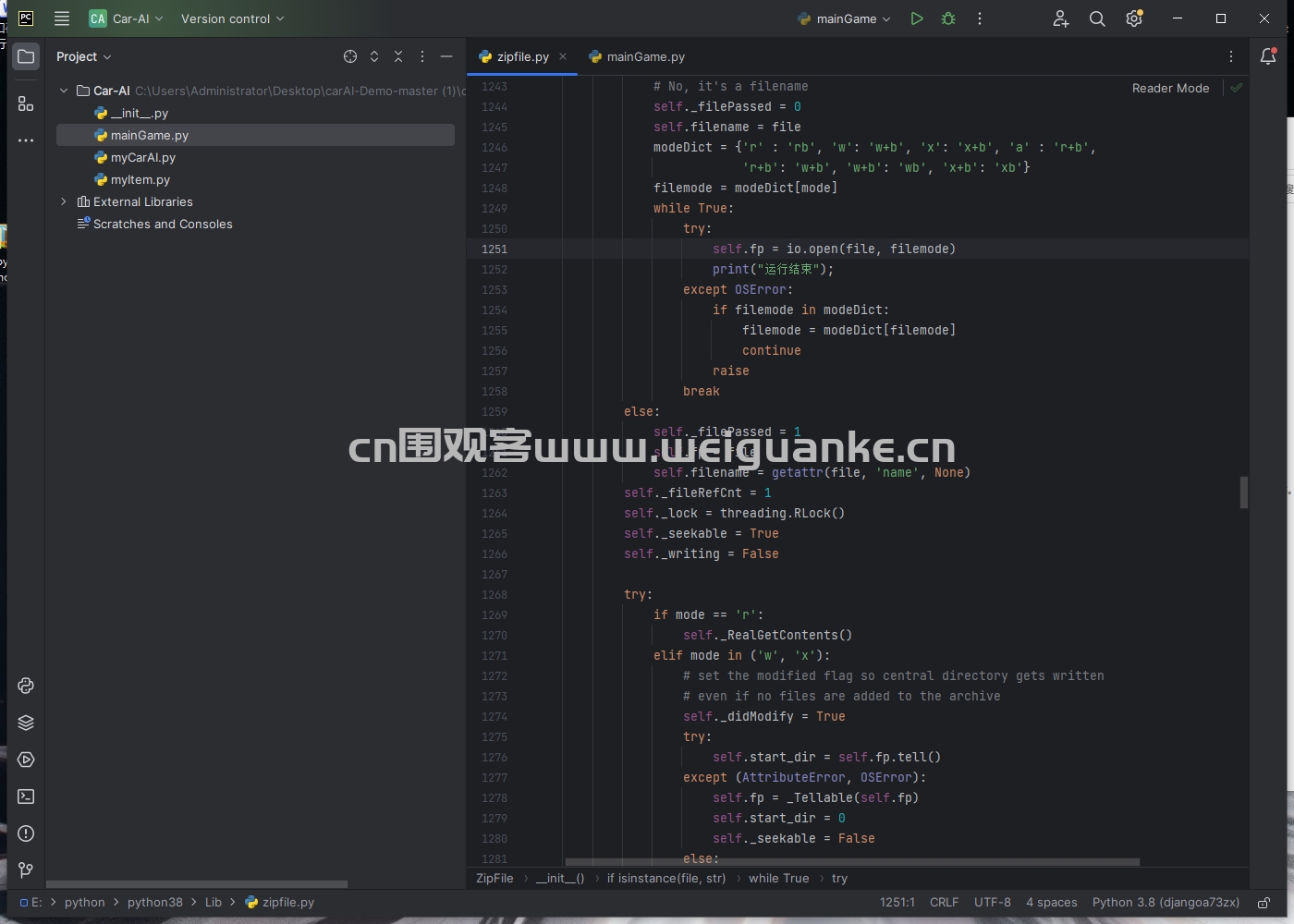The height and width of the screenshot is (924, 1294).
Task: Select opened file in Project tree
Action: [x=350, y=56]
